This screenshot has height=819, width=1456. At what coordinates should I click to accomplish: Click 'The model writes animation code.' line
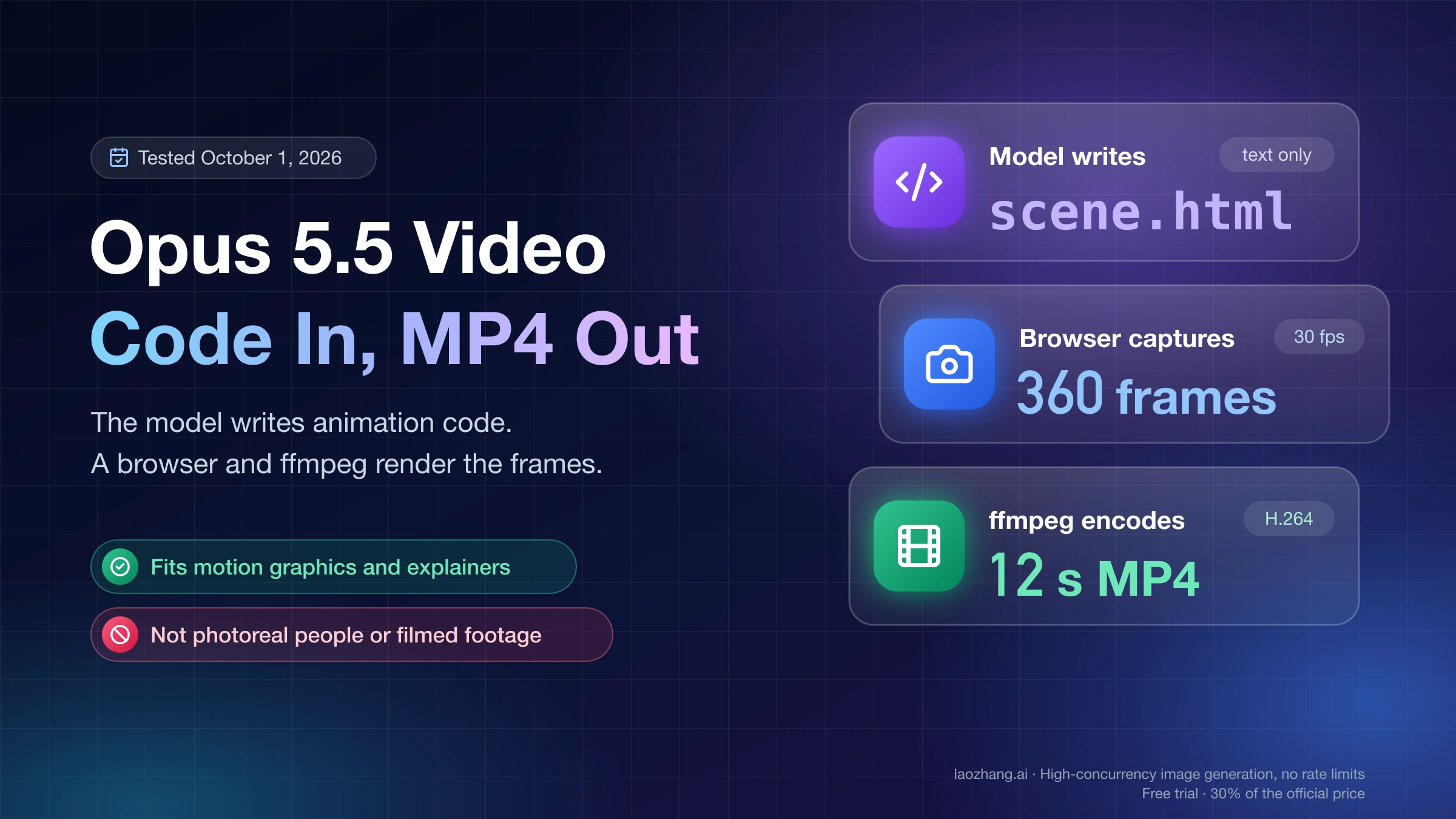click(x=302, y=422)
